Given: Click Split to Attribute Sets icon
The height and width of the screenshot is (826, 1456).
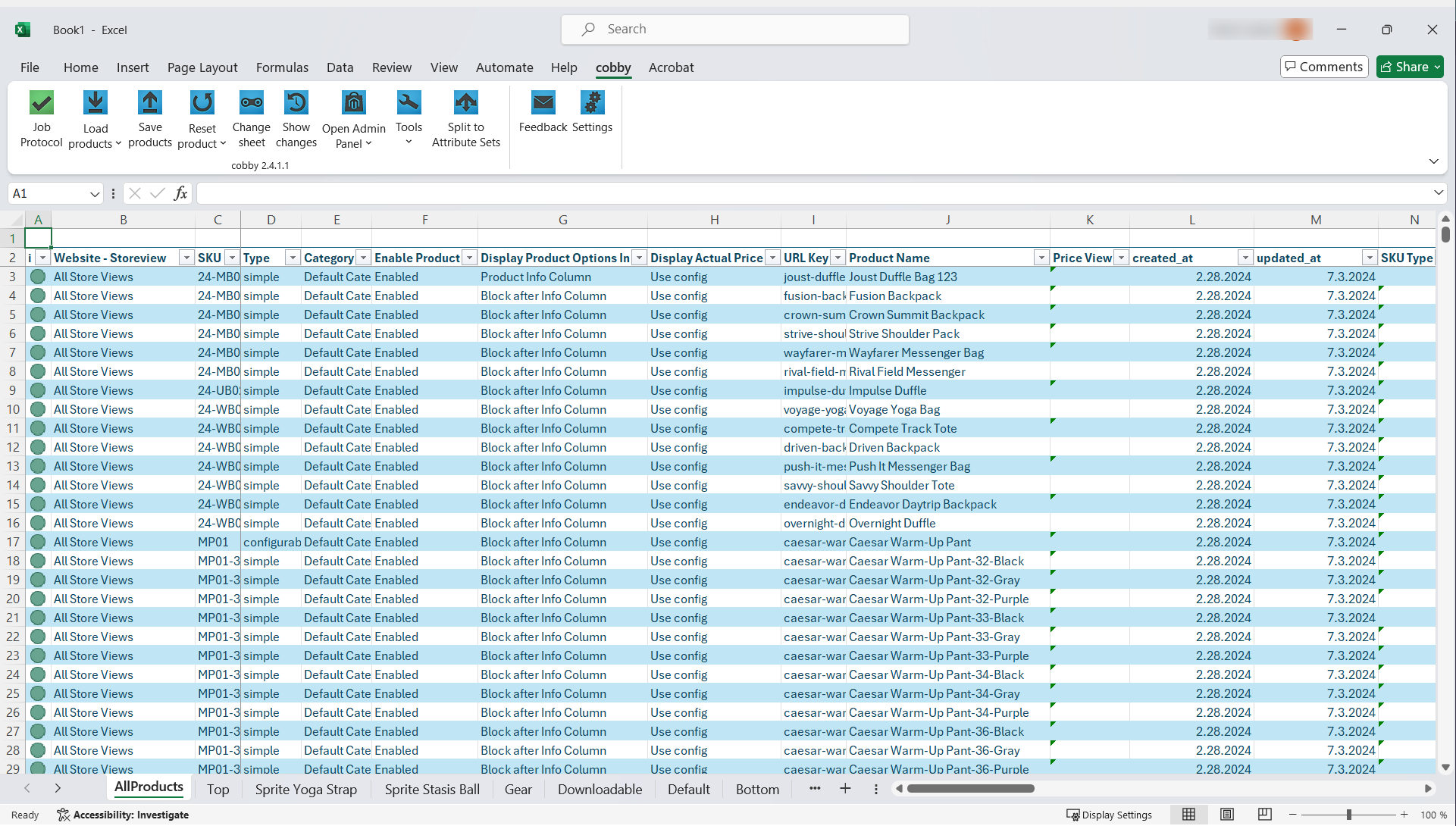Looking at the screenshot, I should pos(465,102).
